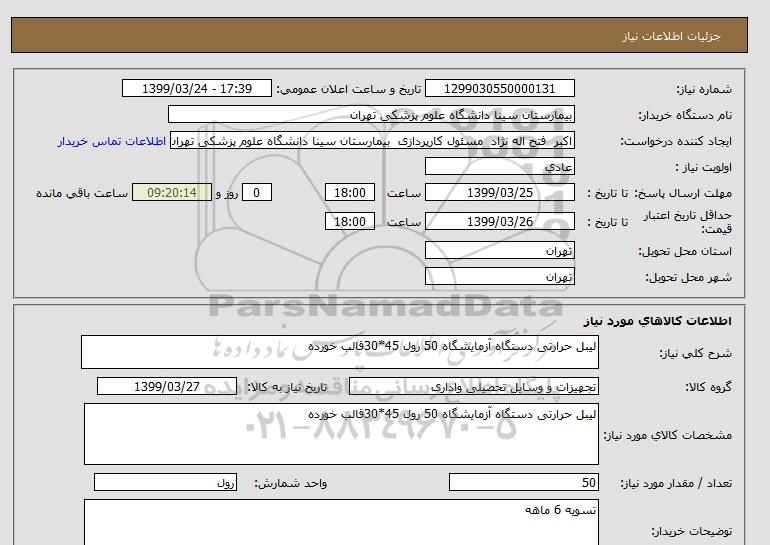Click the buyer organization name field
The width and height of the screenshot is (770, 545).
(371, 114)
